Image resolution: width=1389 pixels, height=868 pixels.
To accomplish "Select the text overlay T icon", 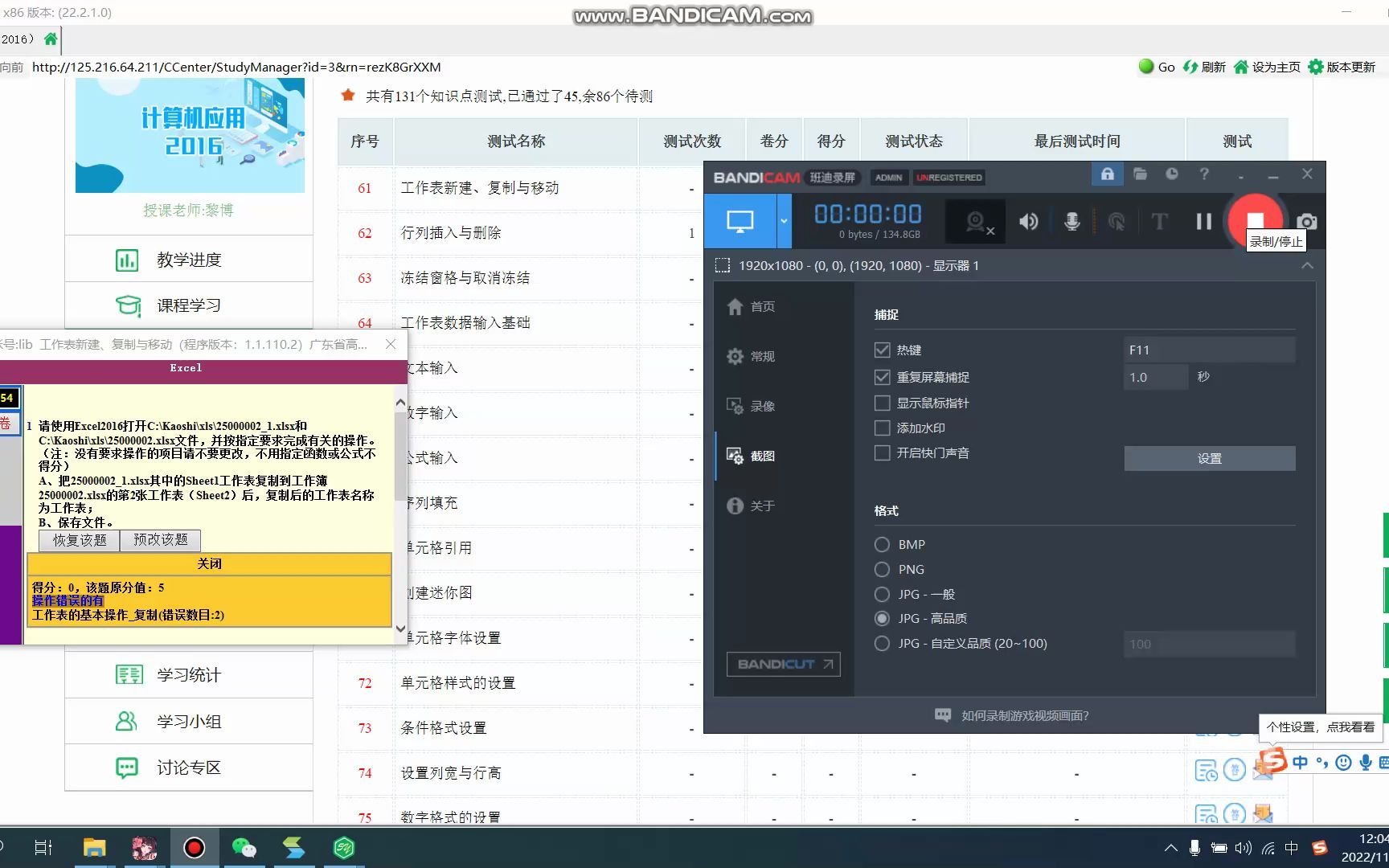I will click(x=1159, y=221).
